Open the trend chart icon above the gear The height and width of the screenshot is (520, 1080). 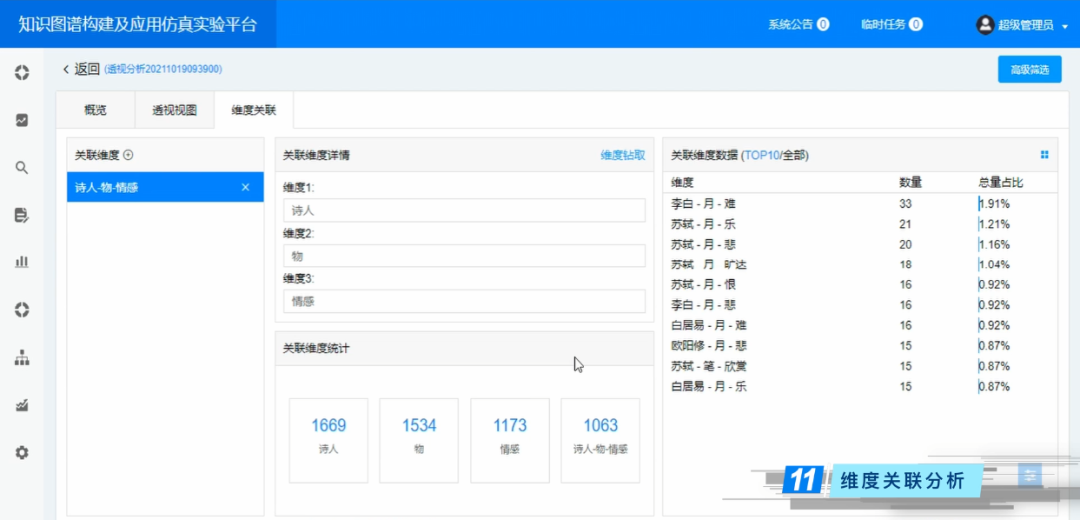point(22,405)
